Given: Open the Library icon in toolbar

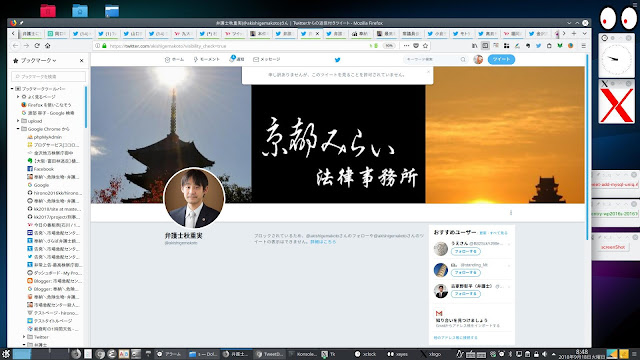Looking at the screenshot, I should [x=474, y=46].
